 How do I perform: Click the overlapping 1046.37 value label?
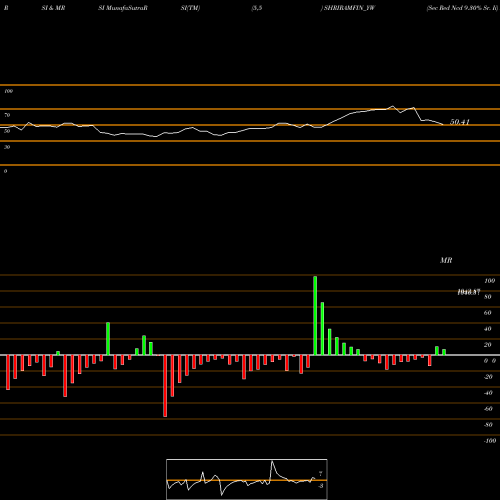click(x=469, y=292)
